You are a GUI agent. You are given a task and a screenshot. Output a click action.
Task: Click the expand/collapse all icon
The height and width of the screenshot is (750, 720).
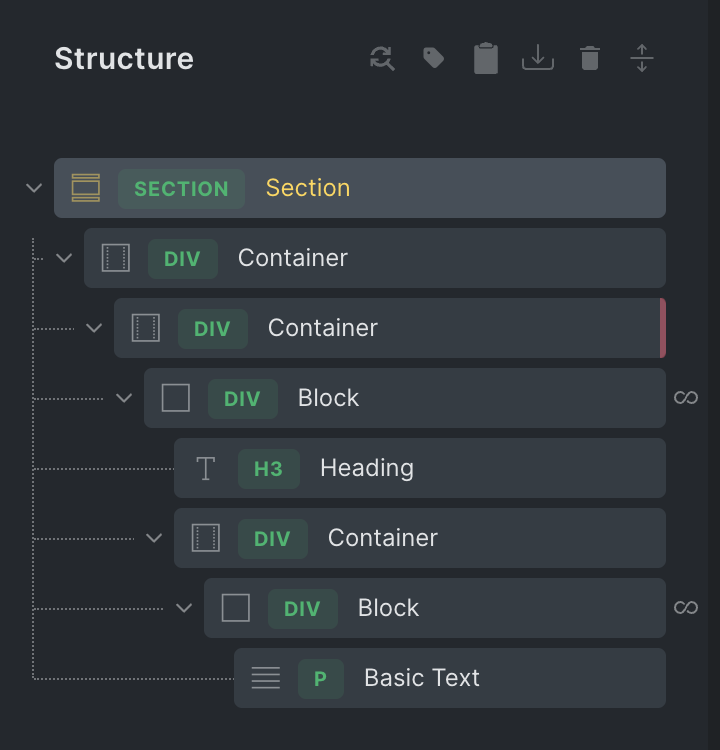point(642,59)
